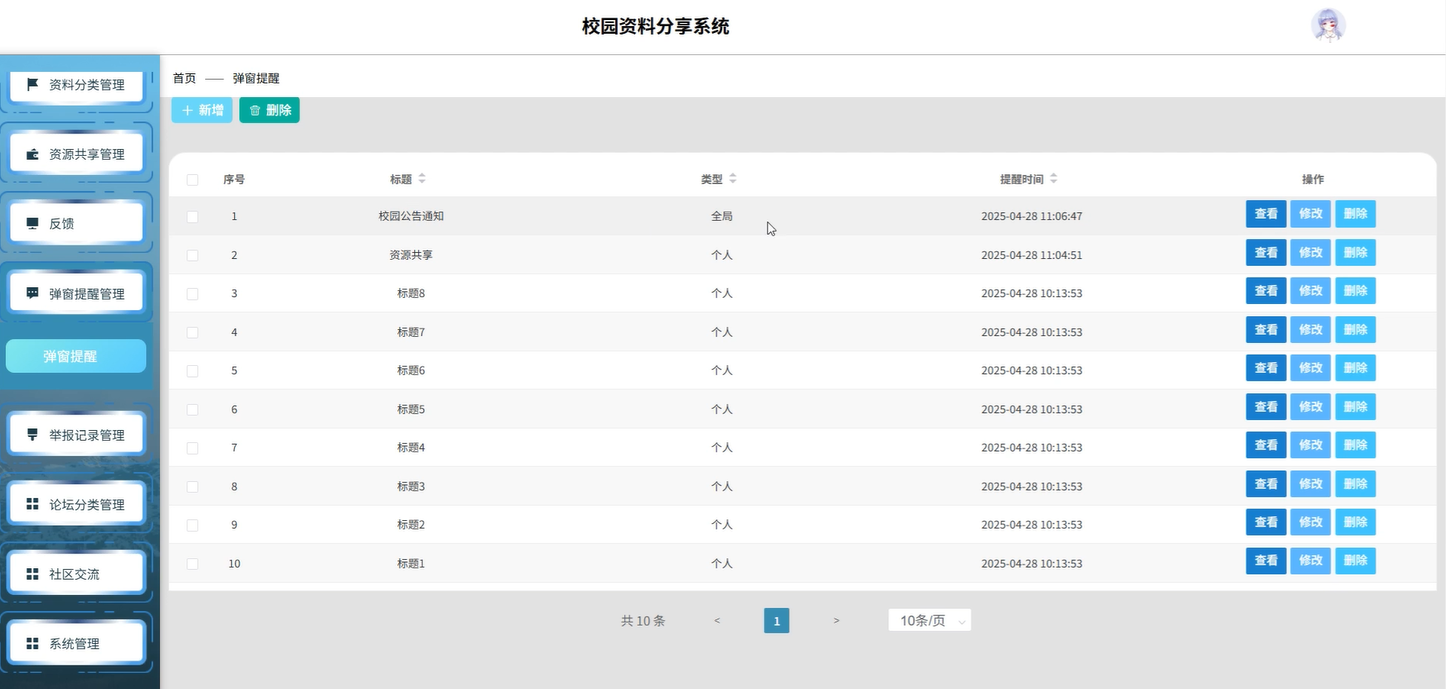Image resolution: width=1446 pixels, height=689 pixels.
Task: Click the green 删除 toolbar button
Action: click(270, 110)
